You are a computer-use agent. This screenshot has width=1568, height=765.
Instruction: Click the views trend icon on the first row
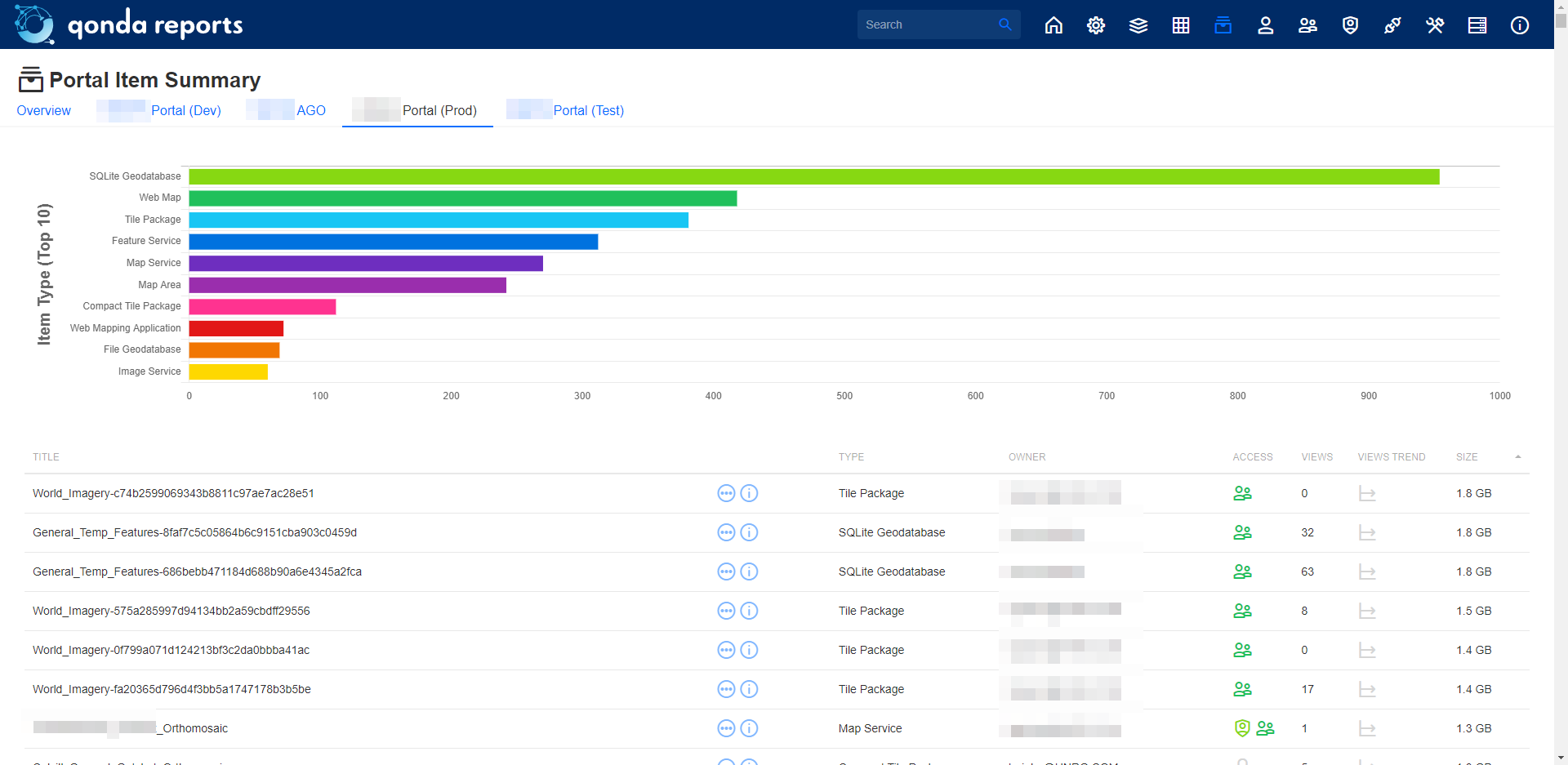[1368, 493]
